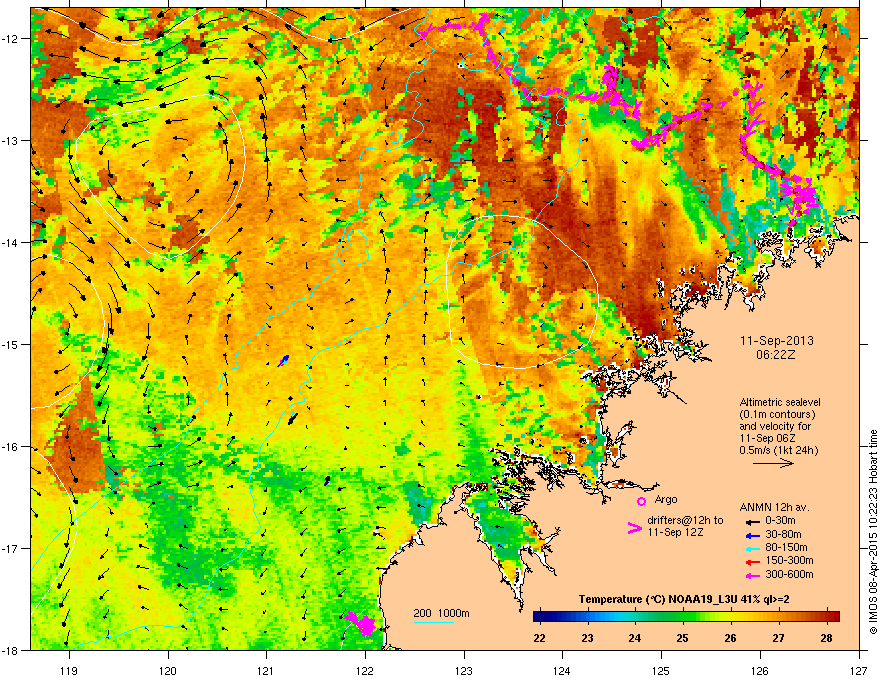Click the latitude axis label -15

tap(10, 344)
